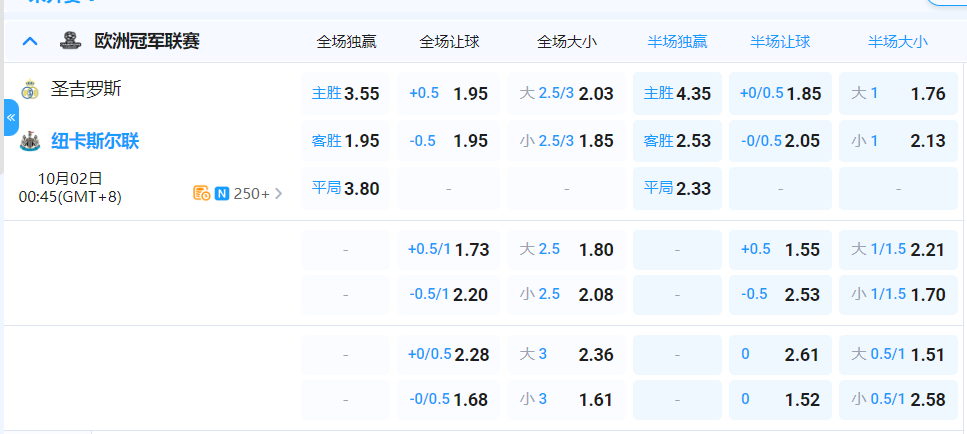Open the 圣吉罗斯 team name

coord(86,89)
